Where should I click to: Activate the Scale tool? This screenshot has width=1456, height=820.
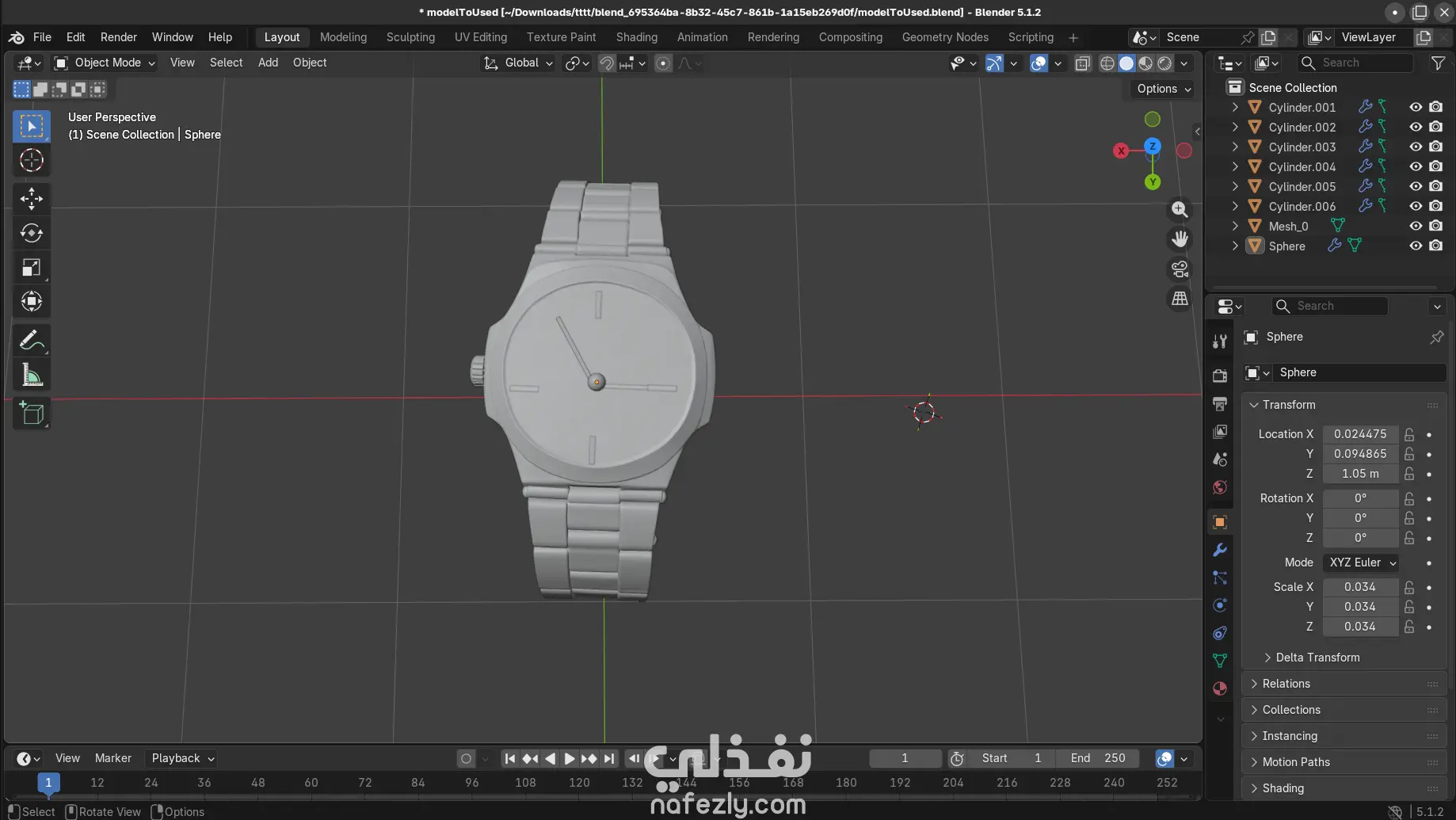tap(32, 267)
